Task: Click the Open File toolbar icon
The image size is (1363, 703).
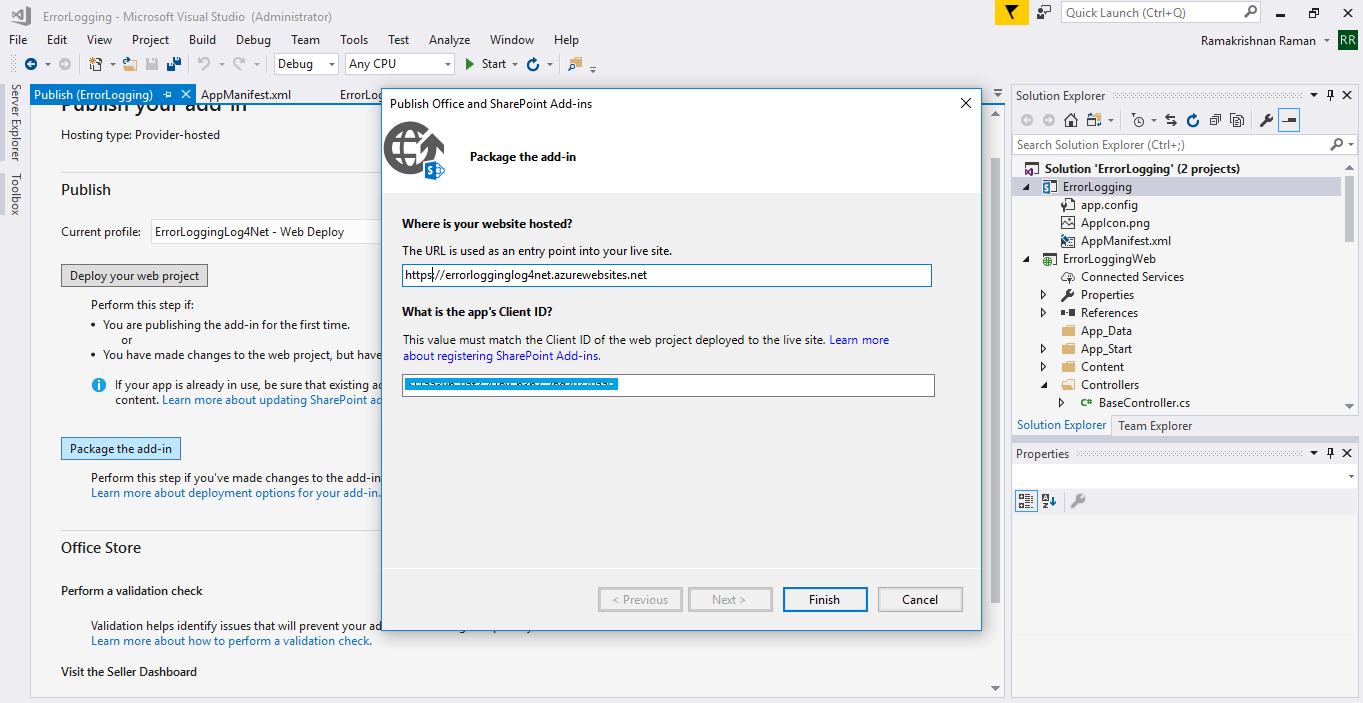Action: (130, 64)
